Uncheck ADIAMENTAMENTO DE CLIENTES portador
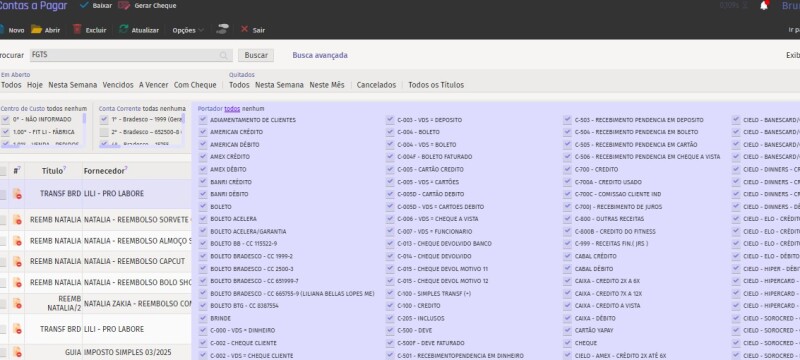The width and height of the screenshot is (800, 360). click(x=203, y=120)
